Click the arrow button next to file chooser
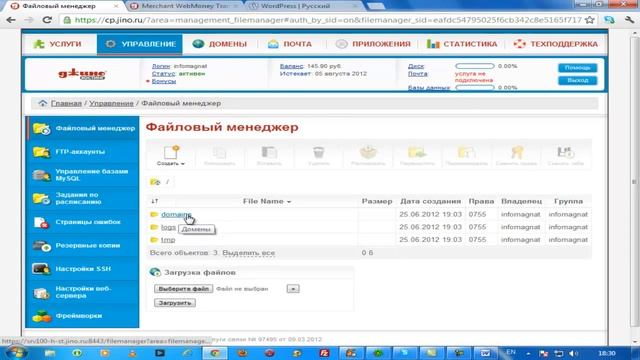This screenshot has height=360, width=640. [293, 289]
